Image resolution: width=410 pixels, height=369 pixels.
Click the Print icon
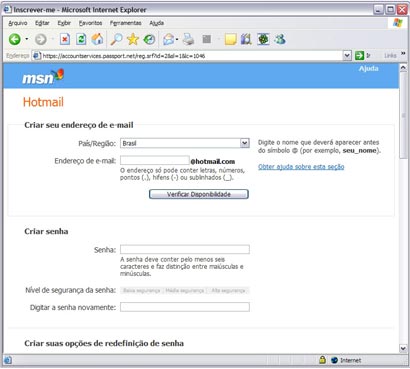pyautogui.click(x=188, y=39)
